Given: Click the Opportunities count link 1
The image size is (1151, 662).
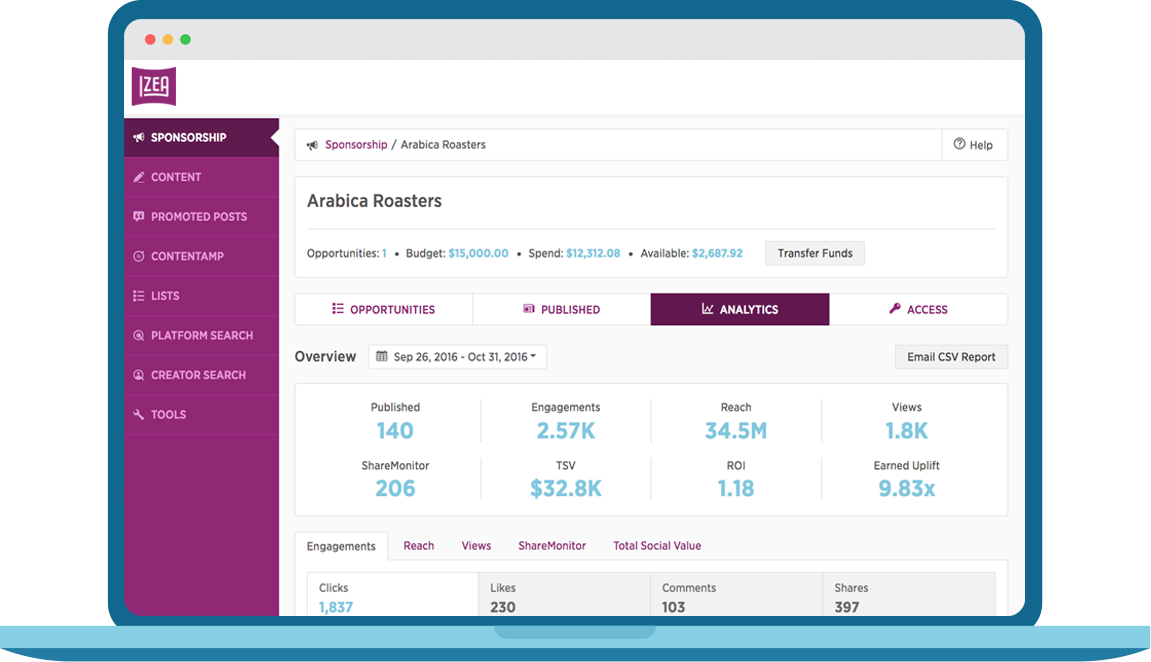Looking at the screenshot, I should 384,253.
